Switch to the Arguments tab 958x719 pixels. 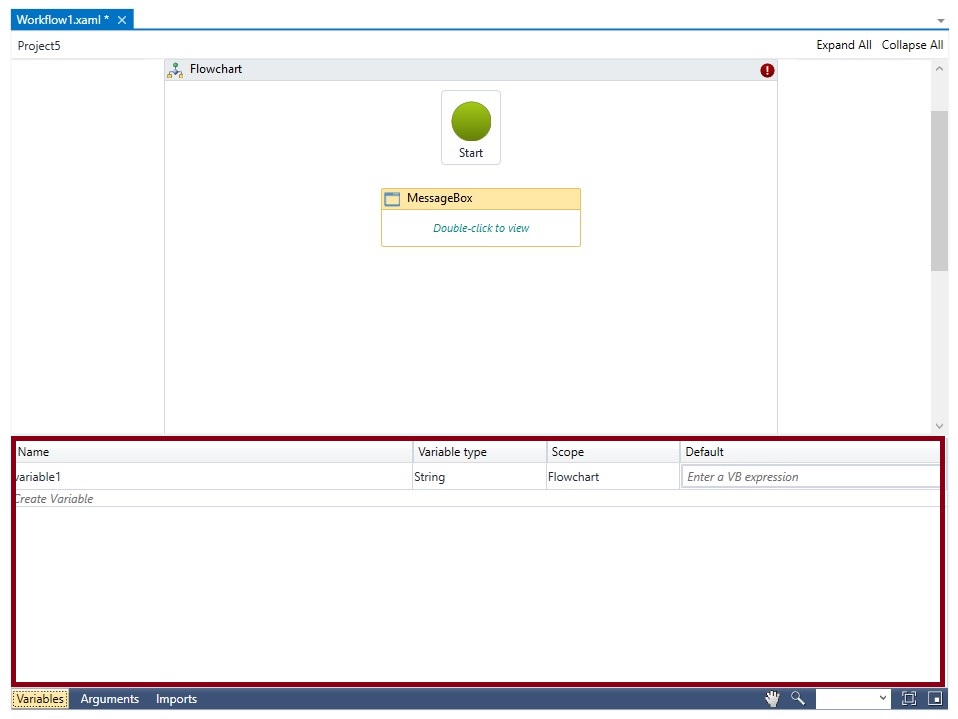coord(110,699)
